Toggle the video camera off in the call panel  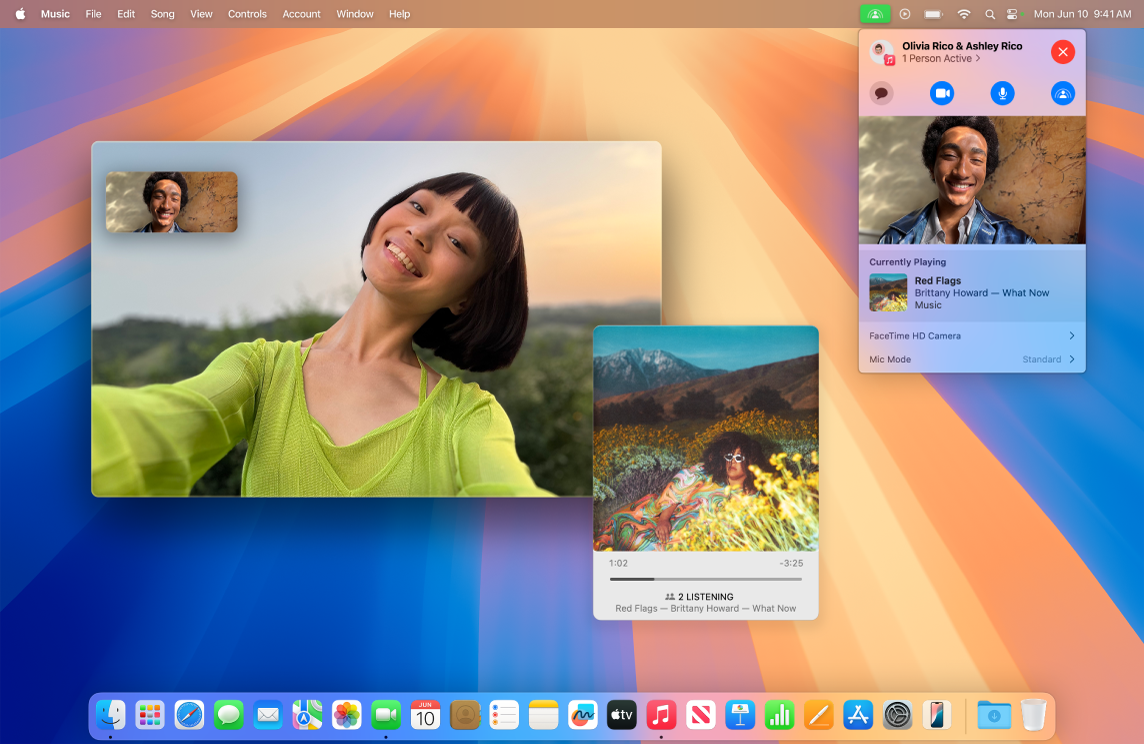(x=941, y=93)
